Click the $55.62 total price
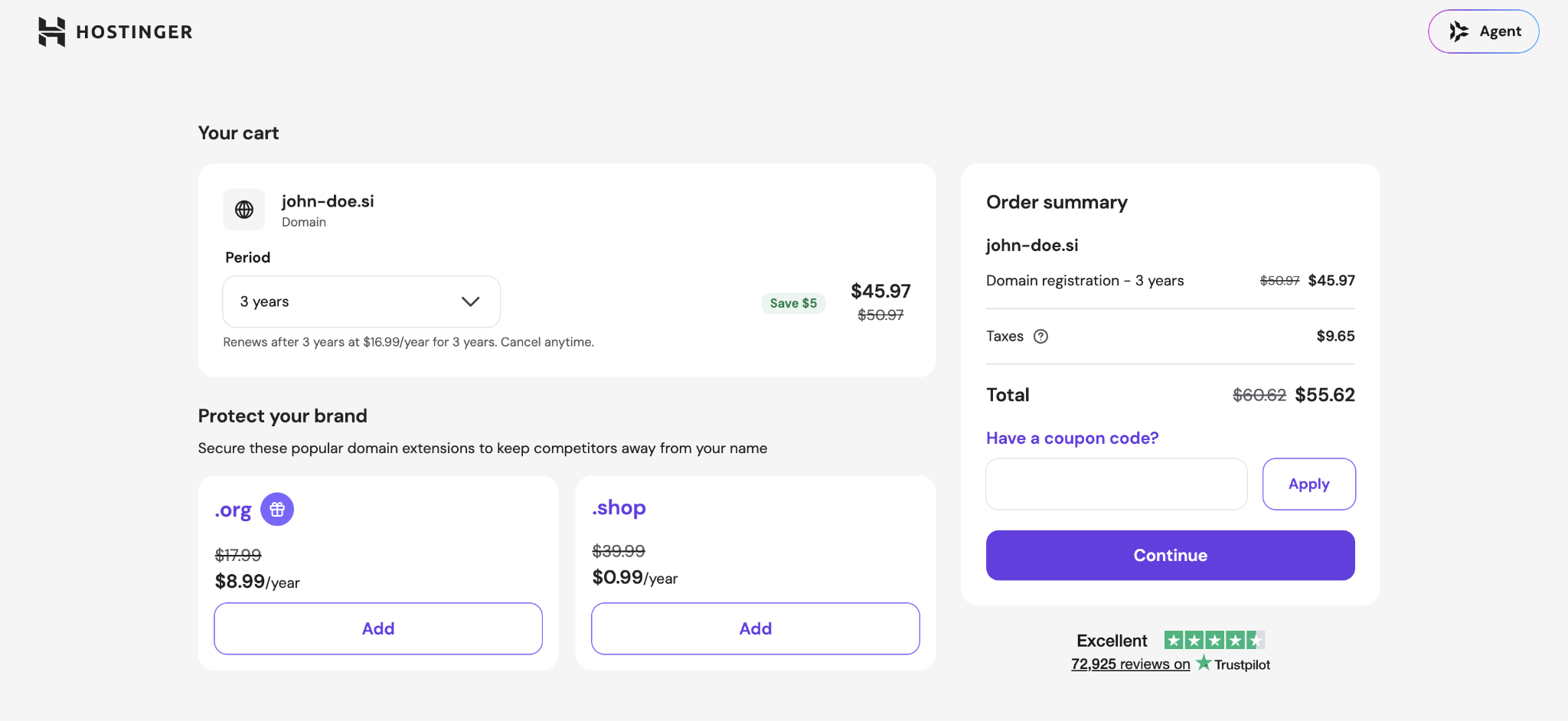The height and width of the screenshot is (721, 1568). (1325, 395)
